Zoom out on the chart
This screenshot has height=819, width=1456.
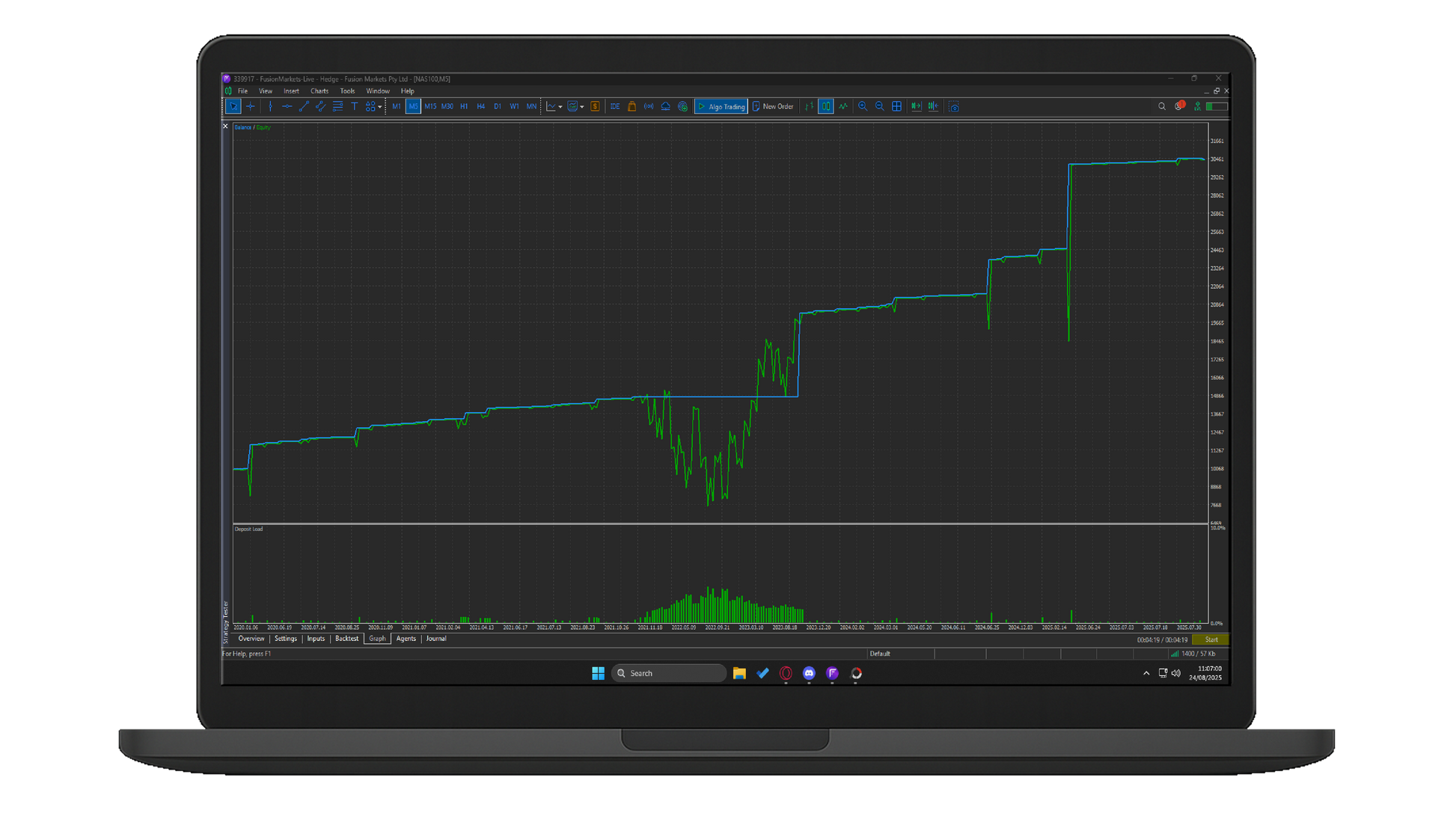[880, 106]
